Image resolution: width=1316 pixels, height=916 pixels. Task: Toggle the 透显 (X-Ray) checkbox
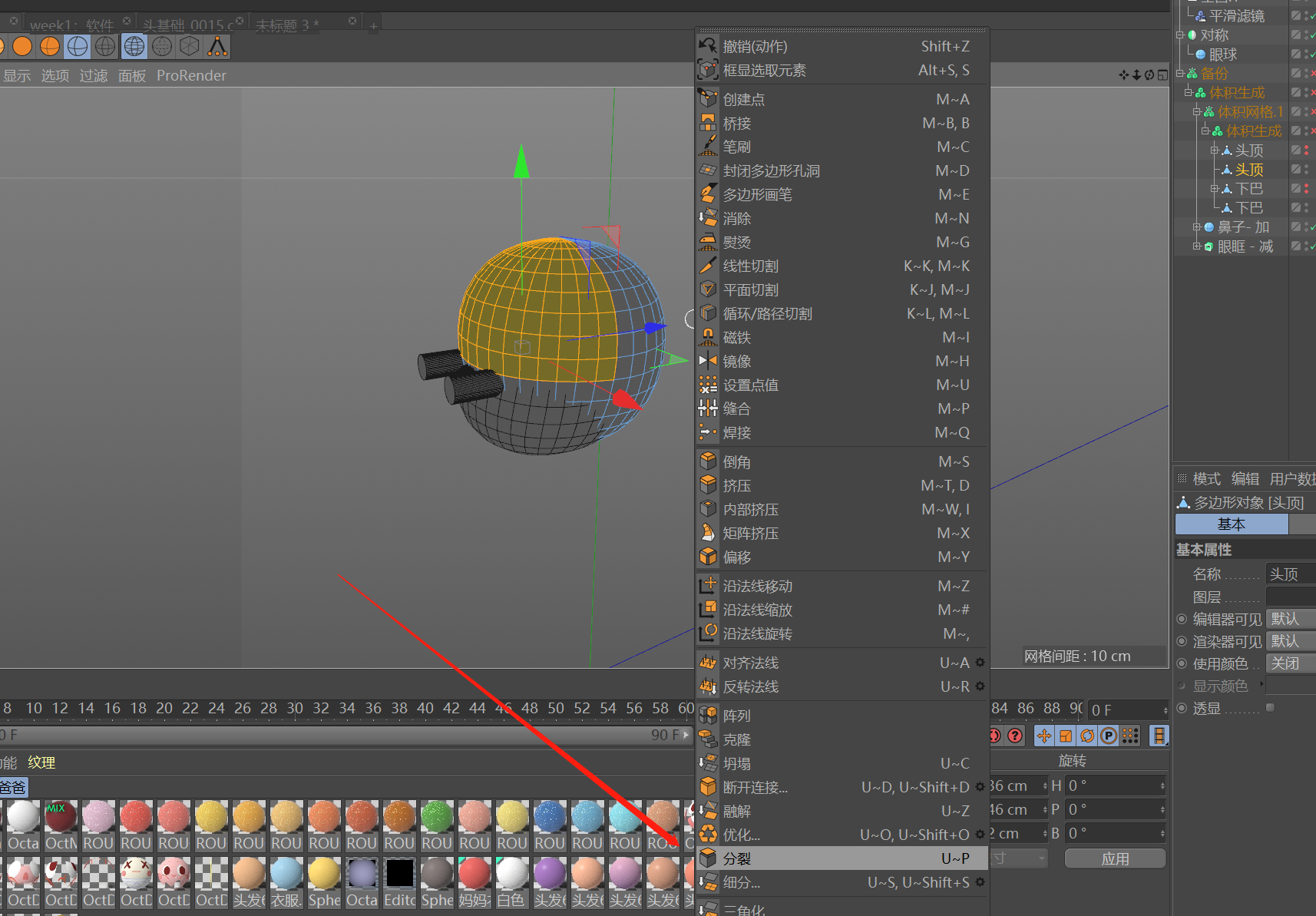click(1270, 708)
